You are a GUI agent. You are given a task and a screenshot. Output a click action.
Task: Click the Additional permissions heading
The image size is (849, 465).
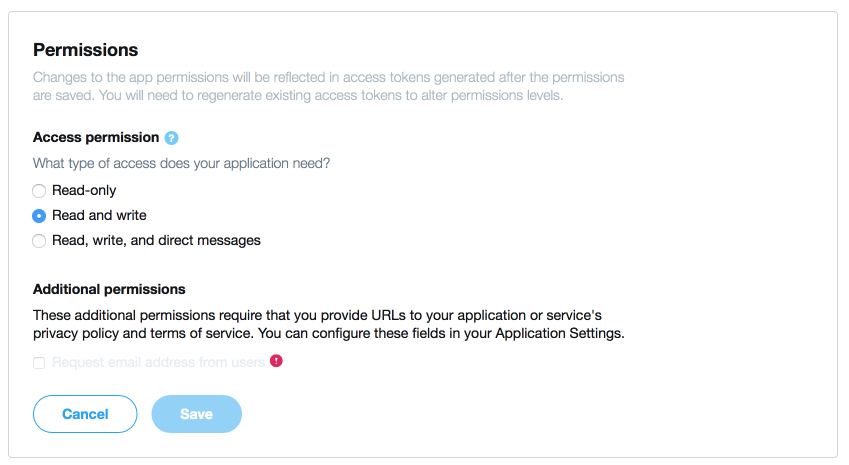[x=109, y=289]
